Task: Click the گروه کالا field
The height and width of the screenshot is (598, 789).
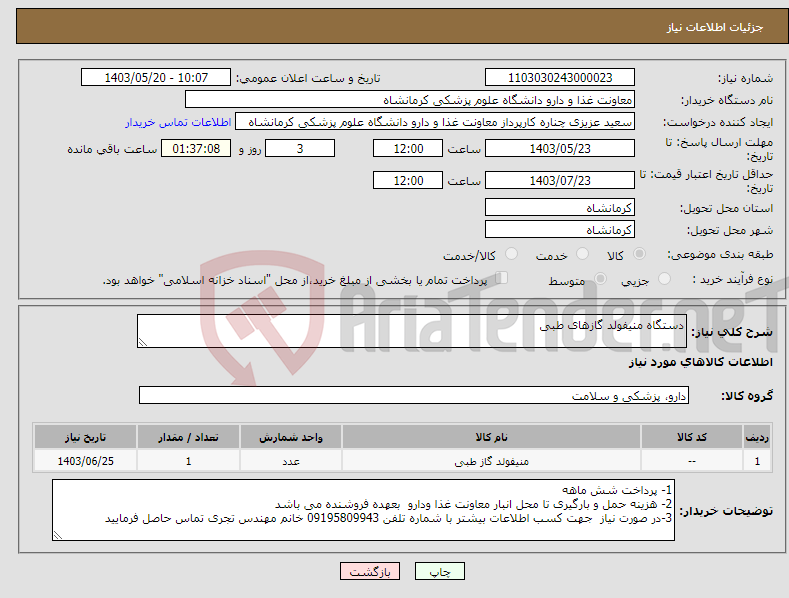Action: tap(414, 396)
